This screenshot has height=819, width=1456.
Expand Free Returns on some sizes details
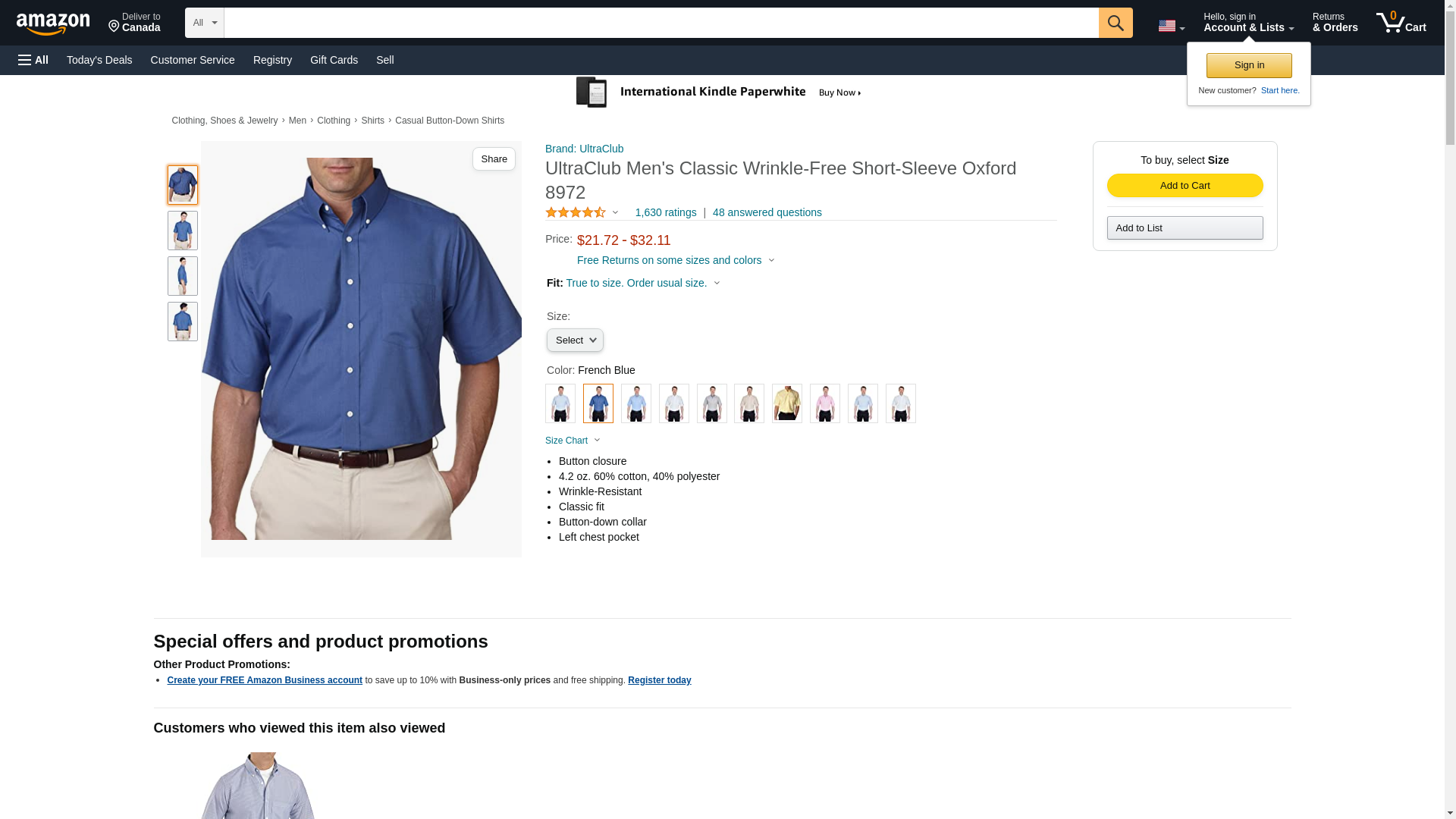[x=676, y=260]
